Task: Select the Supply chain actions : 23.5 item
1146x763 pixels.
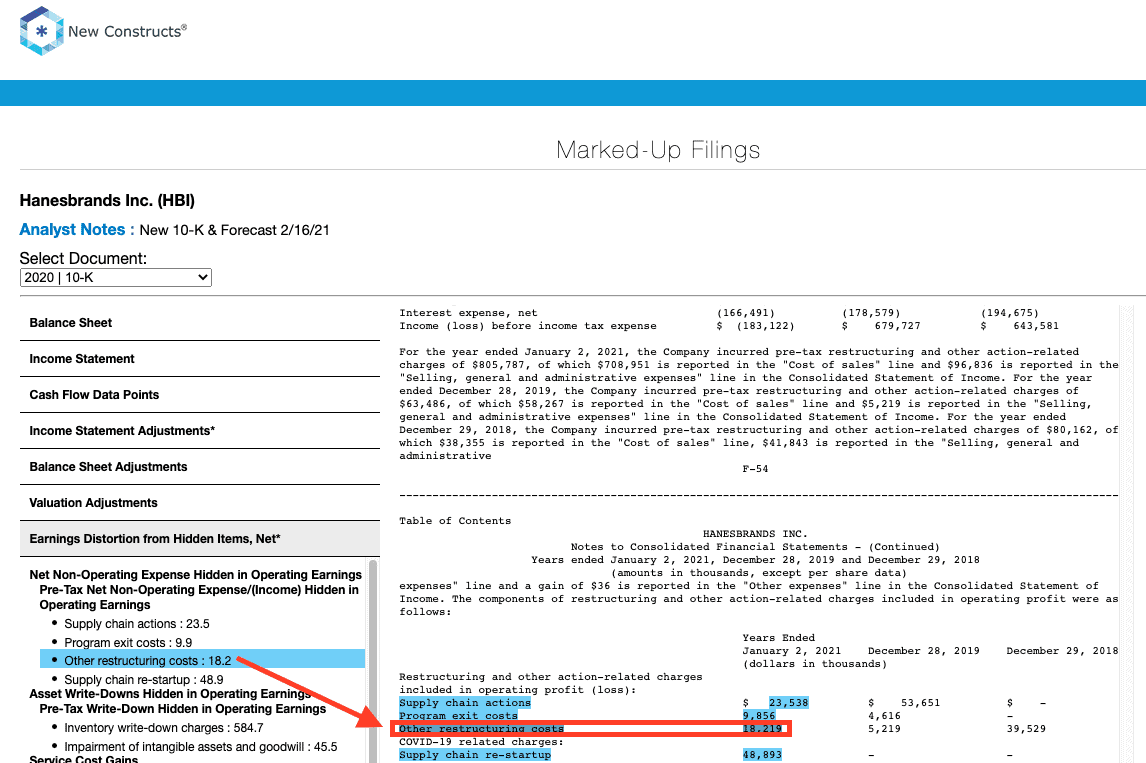Action: pyautogui.click(x=137, y=624)
